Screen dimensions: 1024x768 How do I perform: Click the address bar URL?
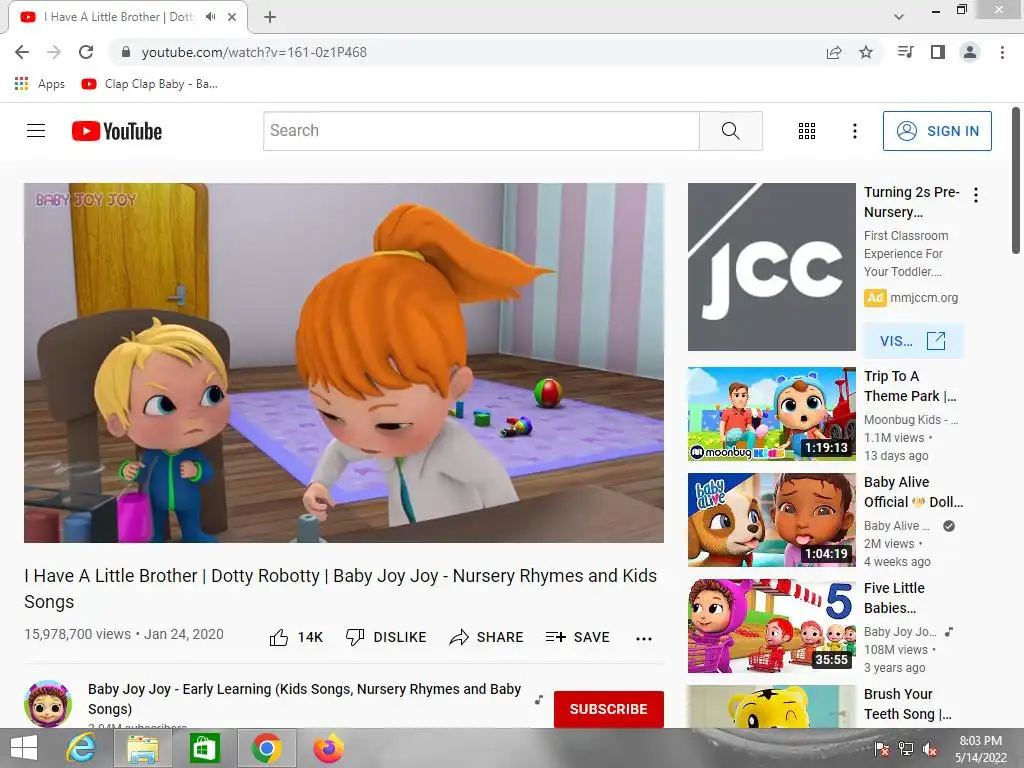tap(254, 52)
